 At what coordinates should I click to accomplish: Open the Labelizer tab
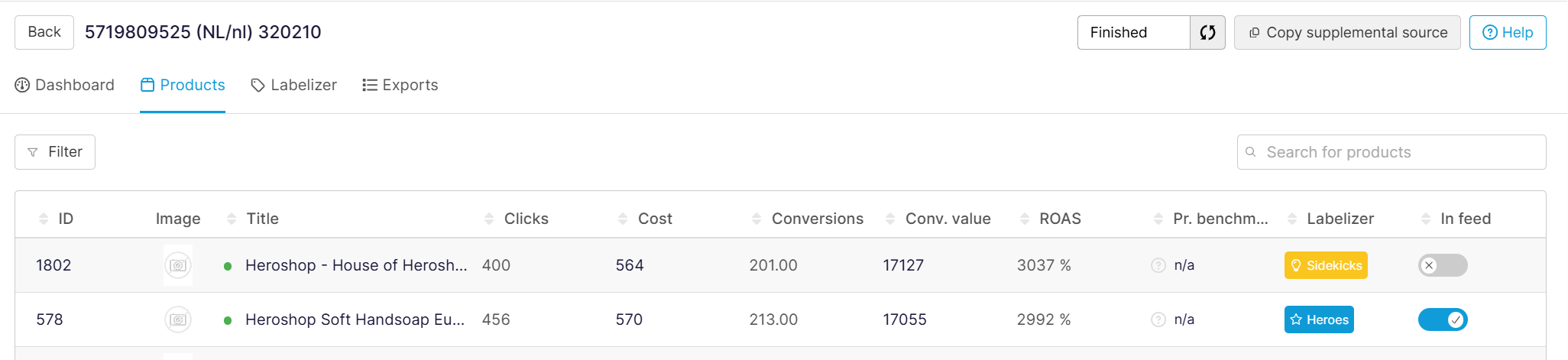coord(294,85)
